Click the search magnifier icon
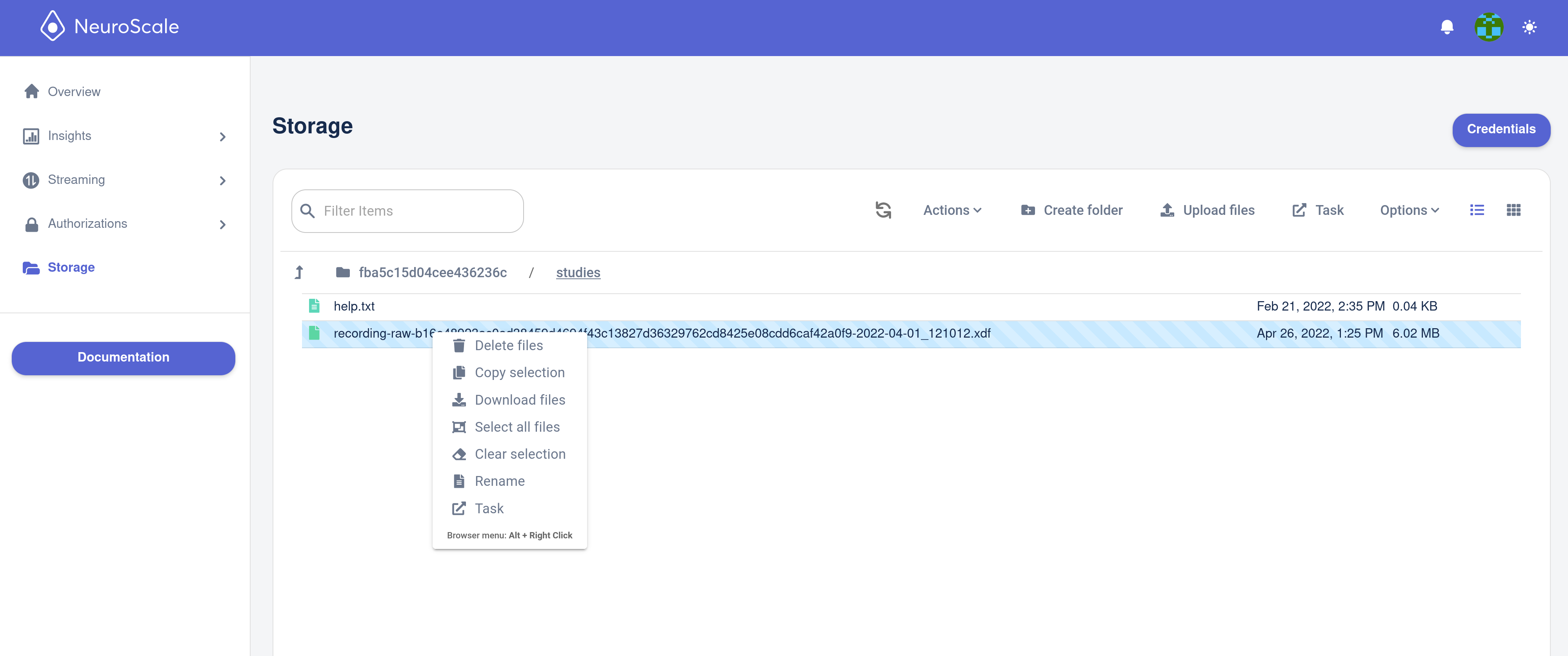 pyautogui.click(x=307, y=211)
